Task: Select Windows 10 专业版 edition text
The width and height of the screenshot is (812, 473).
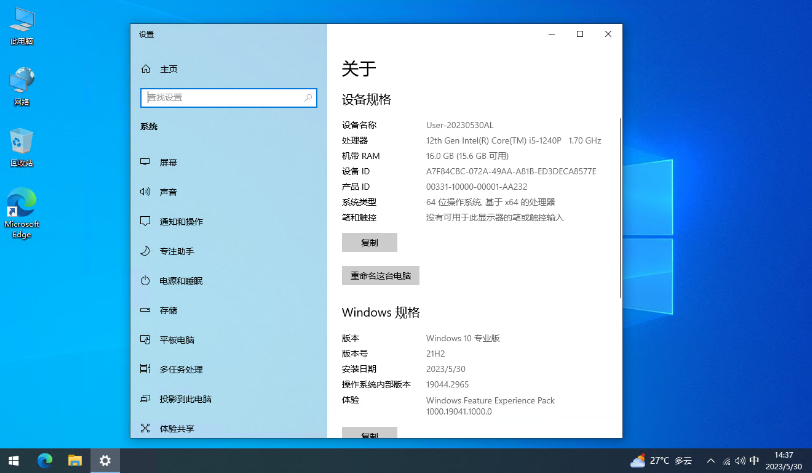Action: (x=462, y=338)
